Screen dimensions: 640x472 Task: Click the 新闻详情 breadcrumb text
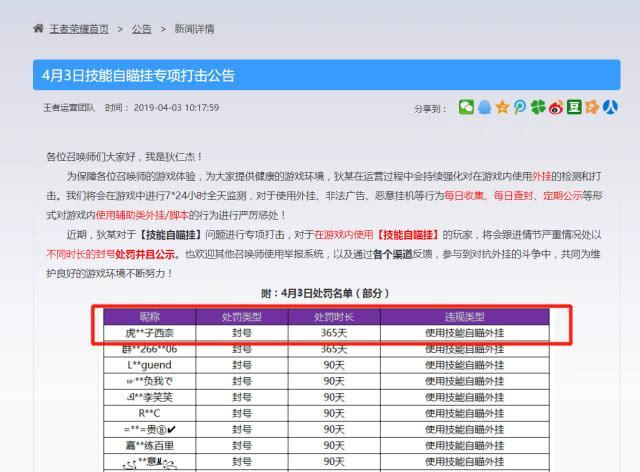pyautogui.click(x=194, y=29)
